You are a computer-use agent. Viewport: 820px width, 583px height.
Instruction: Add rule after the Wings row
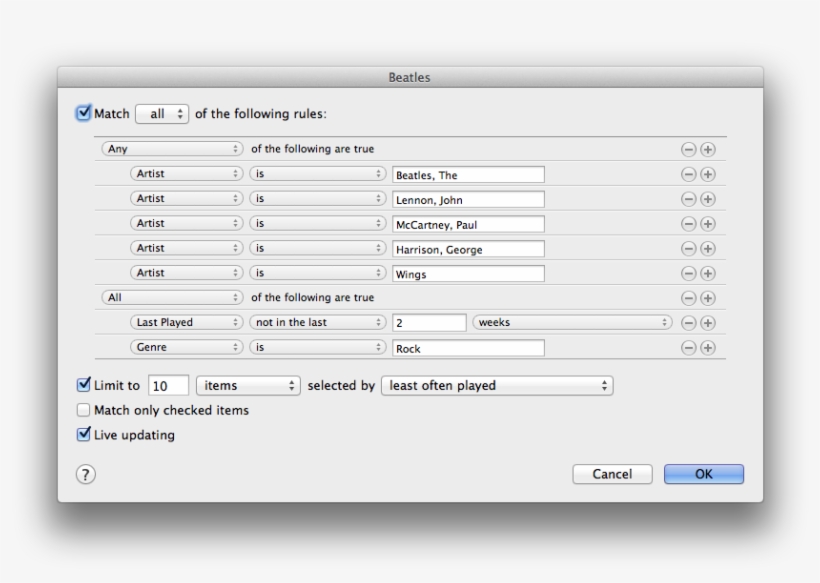[708, 273]
